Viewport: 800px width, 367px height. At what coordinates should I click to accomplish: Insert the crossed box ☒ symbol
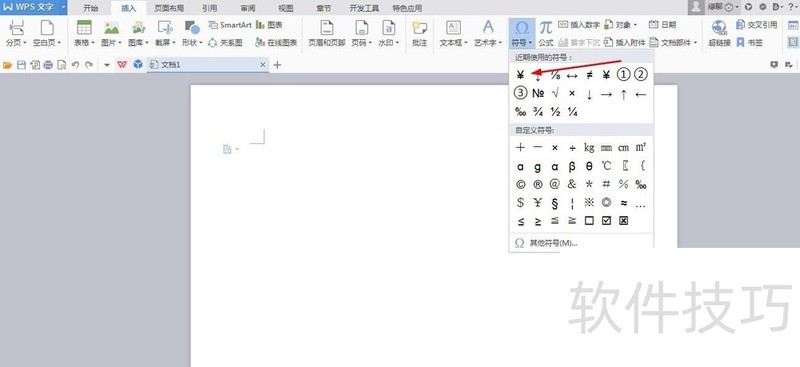coord(623,221)
